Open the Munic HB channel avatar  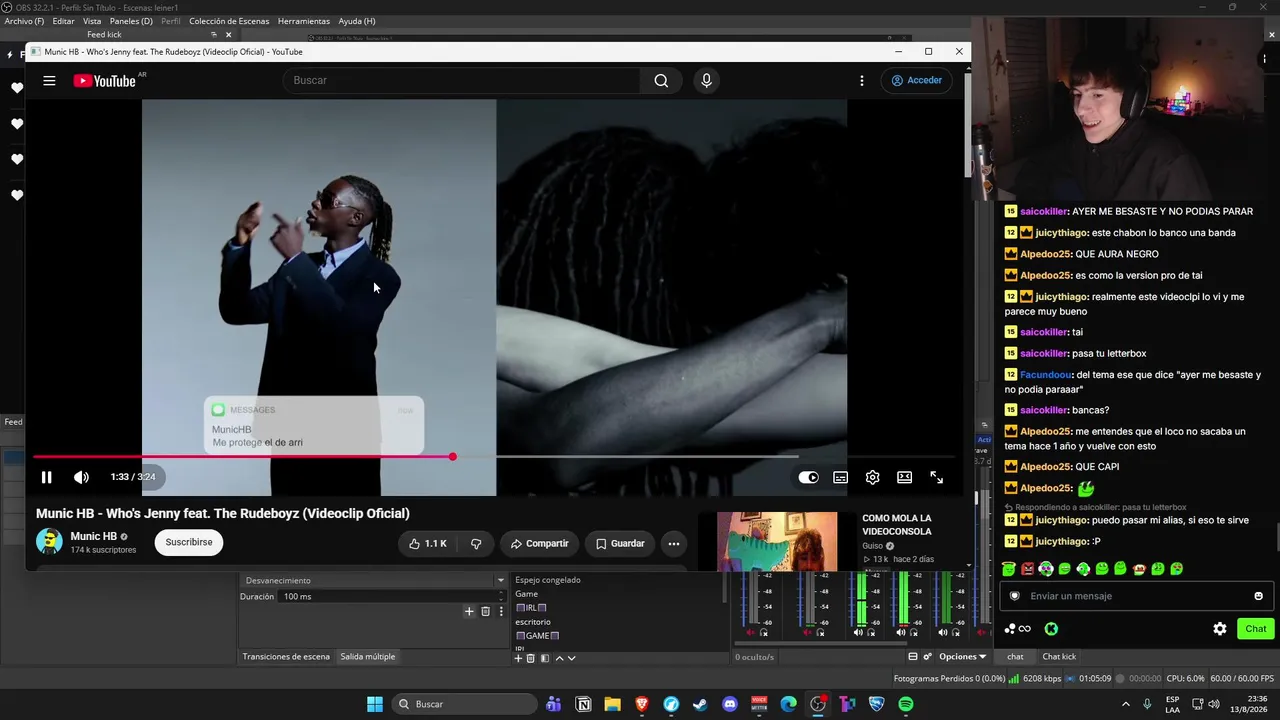coord(49,542)
